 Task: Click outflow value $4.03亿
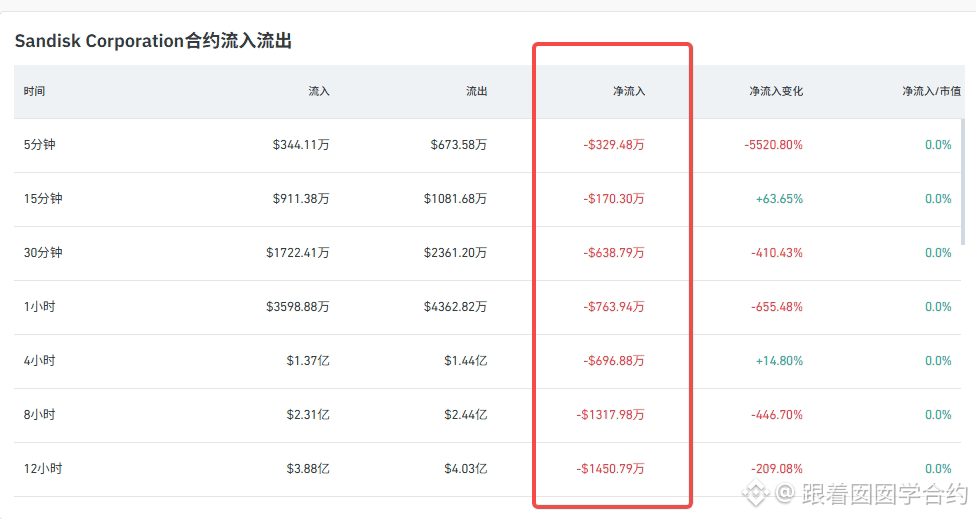466,469
